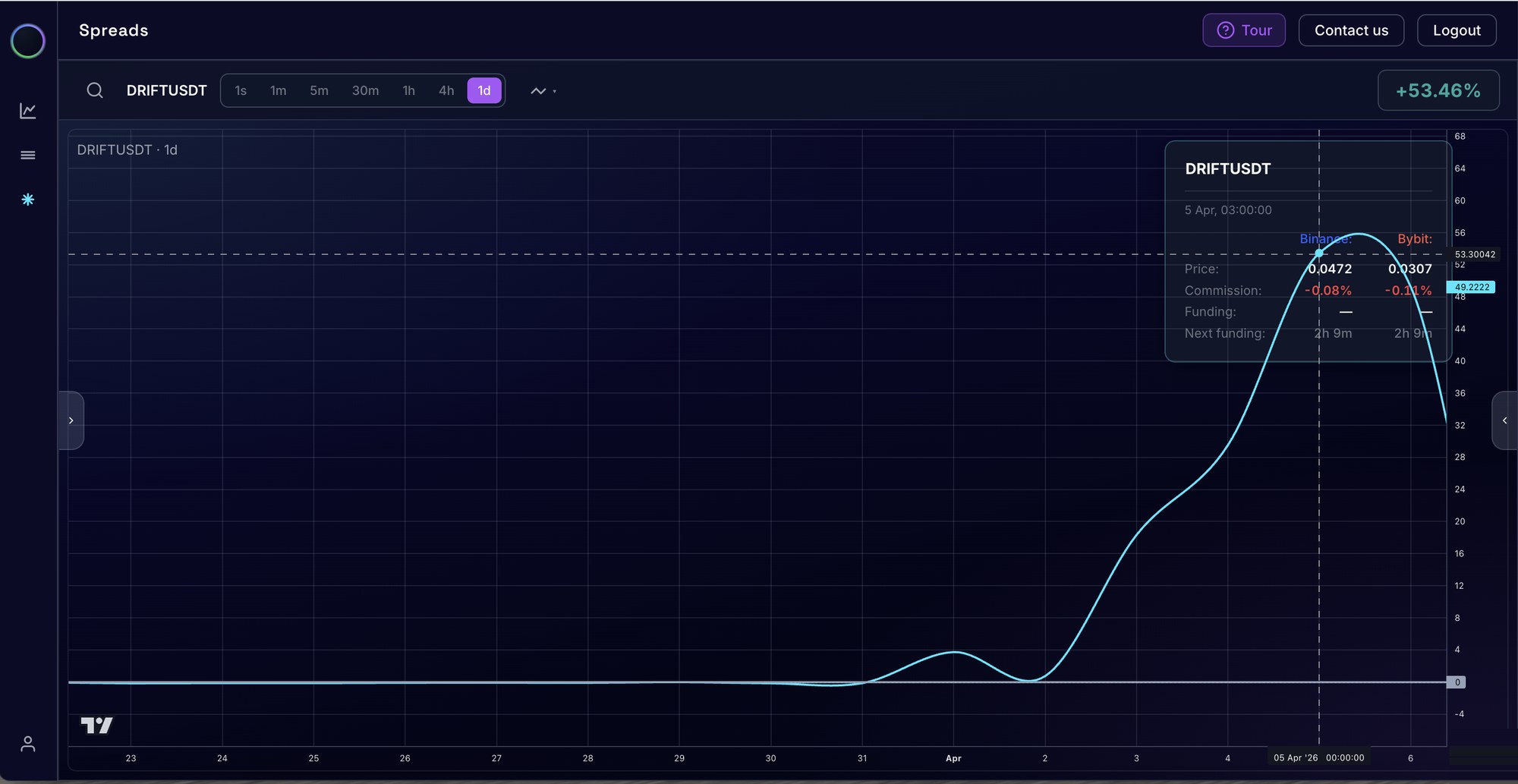
Task: Click the +53.46% spread badge
Action: 1438,91
